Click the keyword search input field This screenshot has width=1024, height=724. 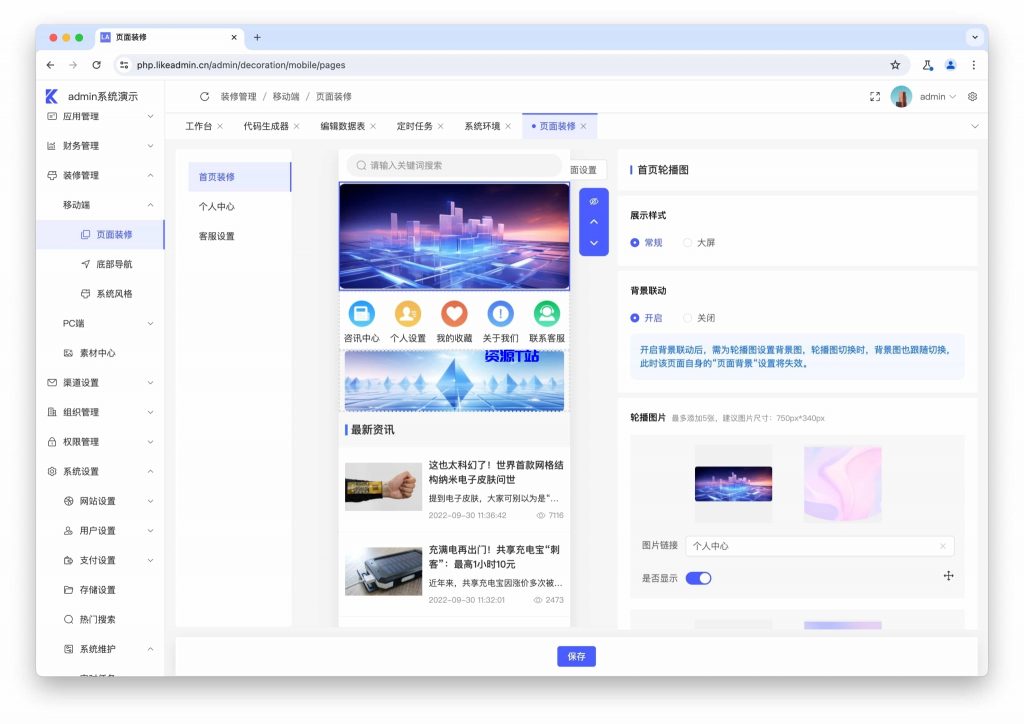pyautogui.click(x=453, y=164)
